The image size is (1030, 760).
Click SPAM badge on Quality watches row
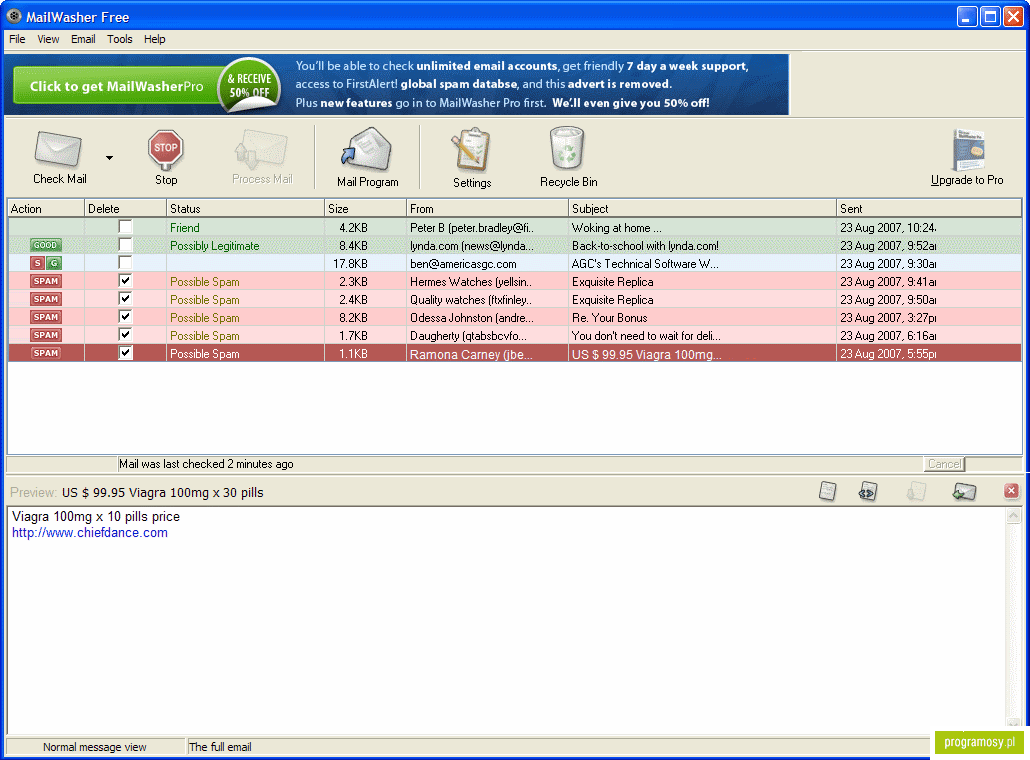coord(46,299)
